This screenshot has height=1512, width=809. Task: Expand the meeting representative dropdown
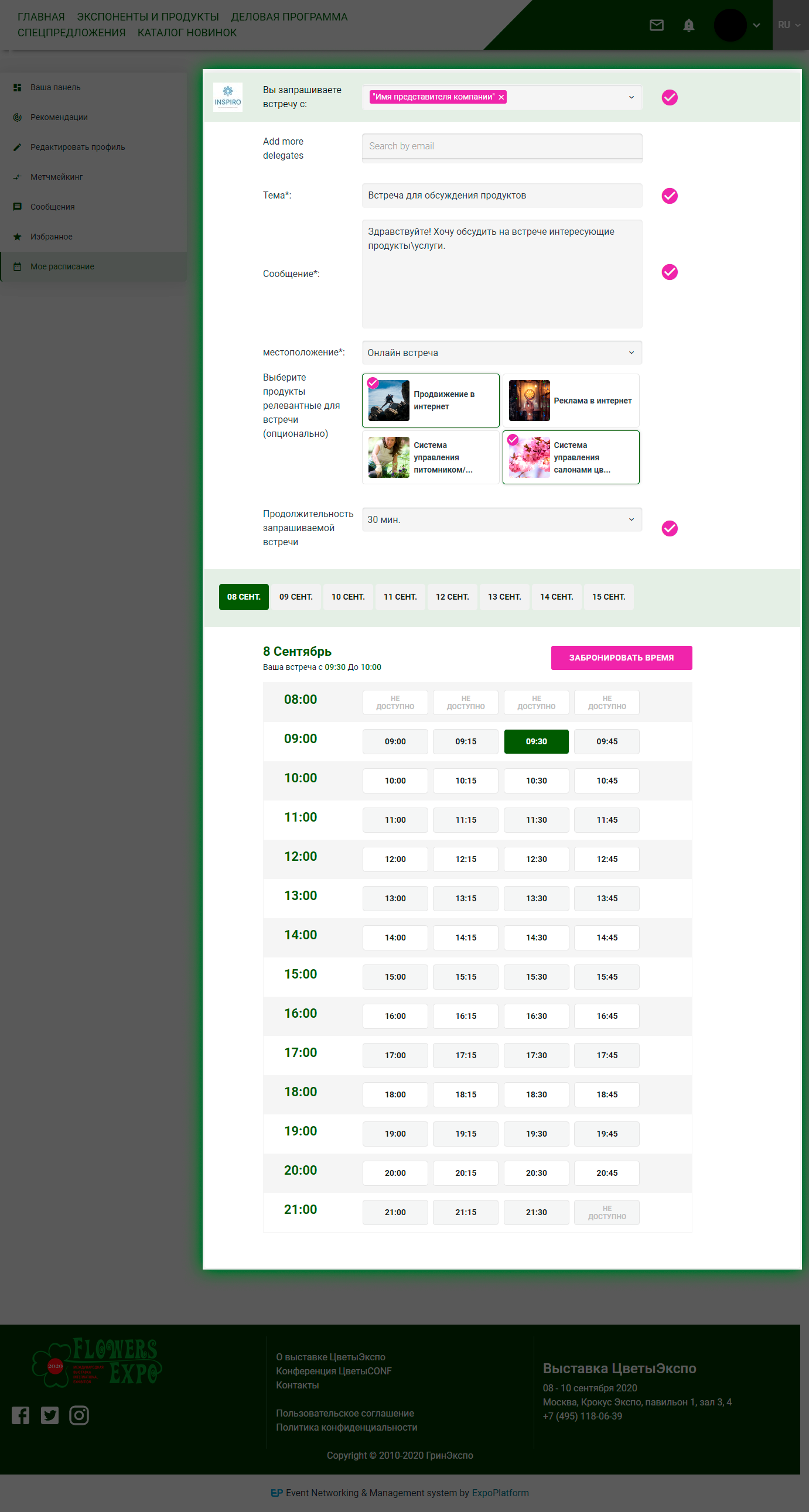631,97
